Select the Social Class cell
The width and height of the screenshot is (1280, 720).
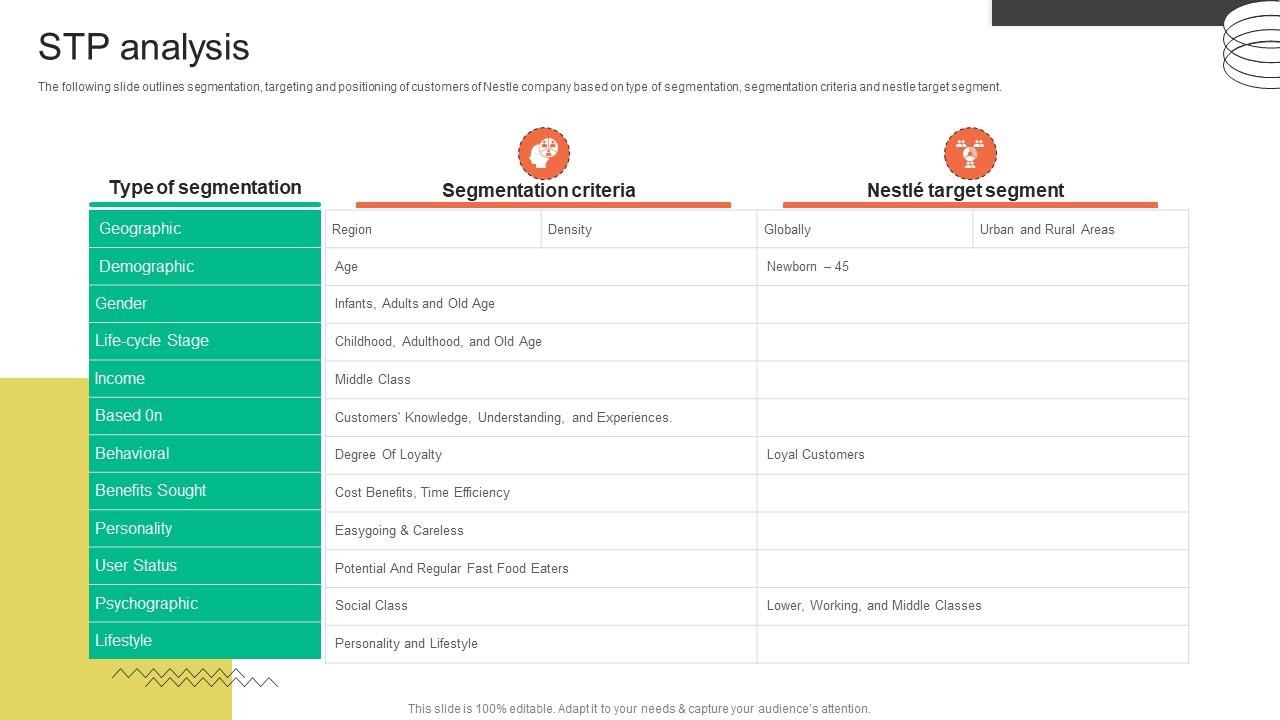[541, 606]
